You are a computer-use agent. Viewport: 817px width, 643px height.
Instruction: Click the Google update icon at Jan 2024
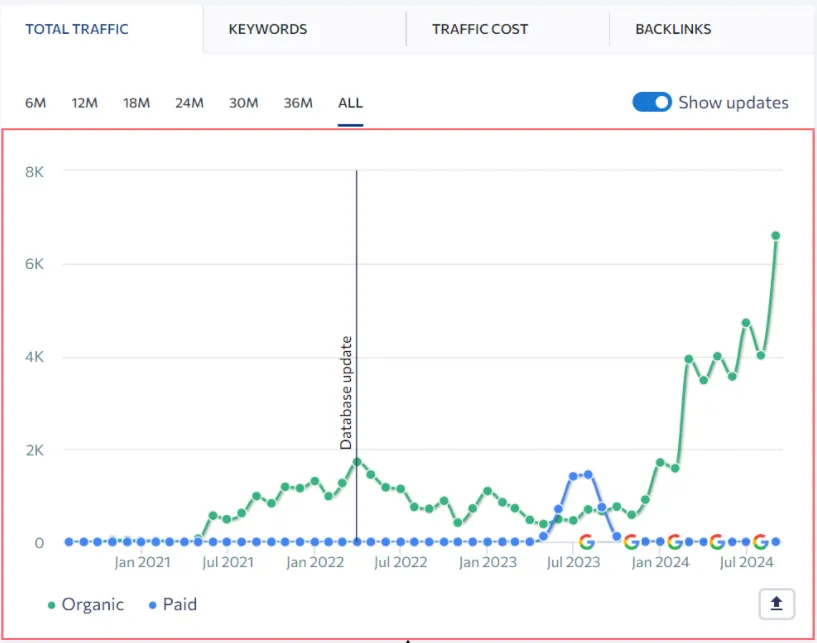(x=673, y=541)
